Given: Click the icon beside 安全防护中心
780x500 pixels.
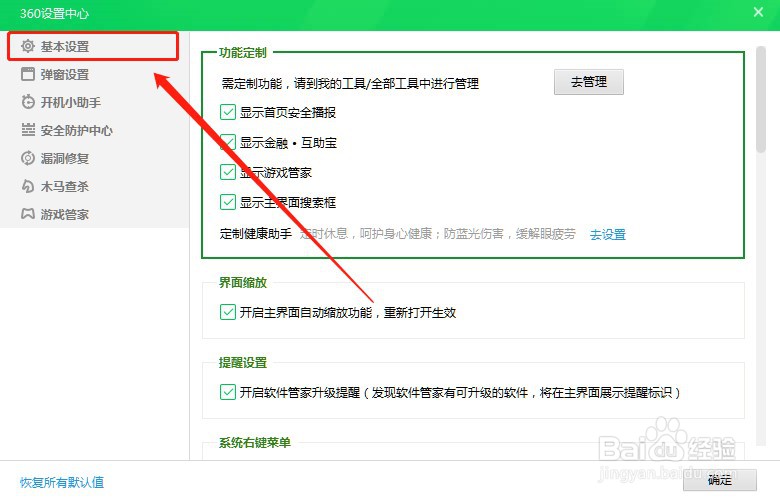Looking at the screenshot, I should [28, 130].
